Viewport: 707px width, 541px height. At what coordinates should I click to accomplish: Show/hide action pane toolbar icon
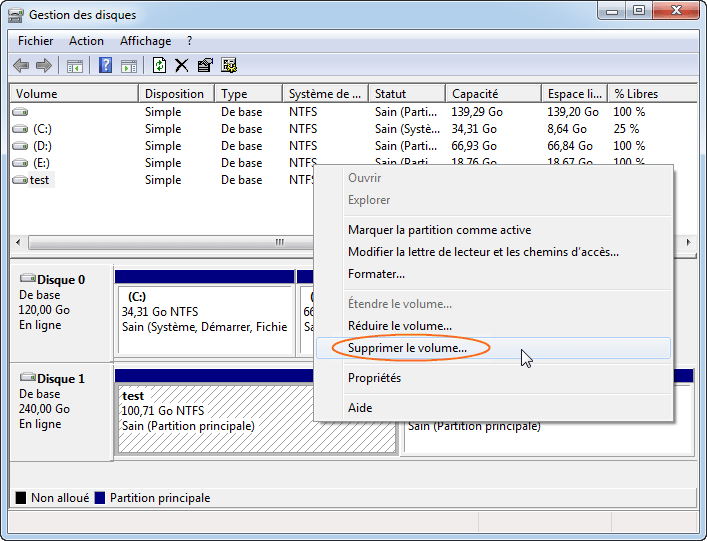pos(129,66)
